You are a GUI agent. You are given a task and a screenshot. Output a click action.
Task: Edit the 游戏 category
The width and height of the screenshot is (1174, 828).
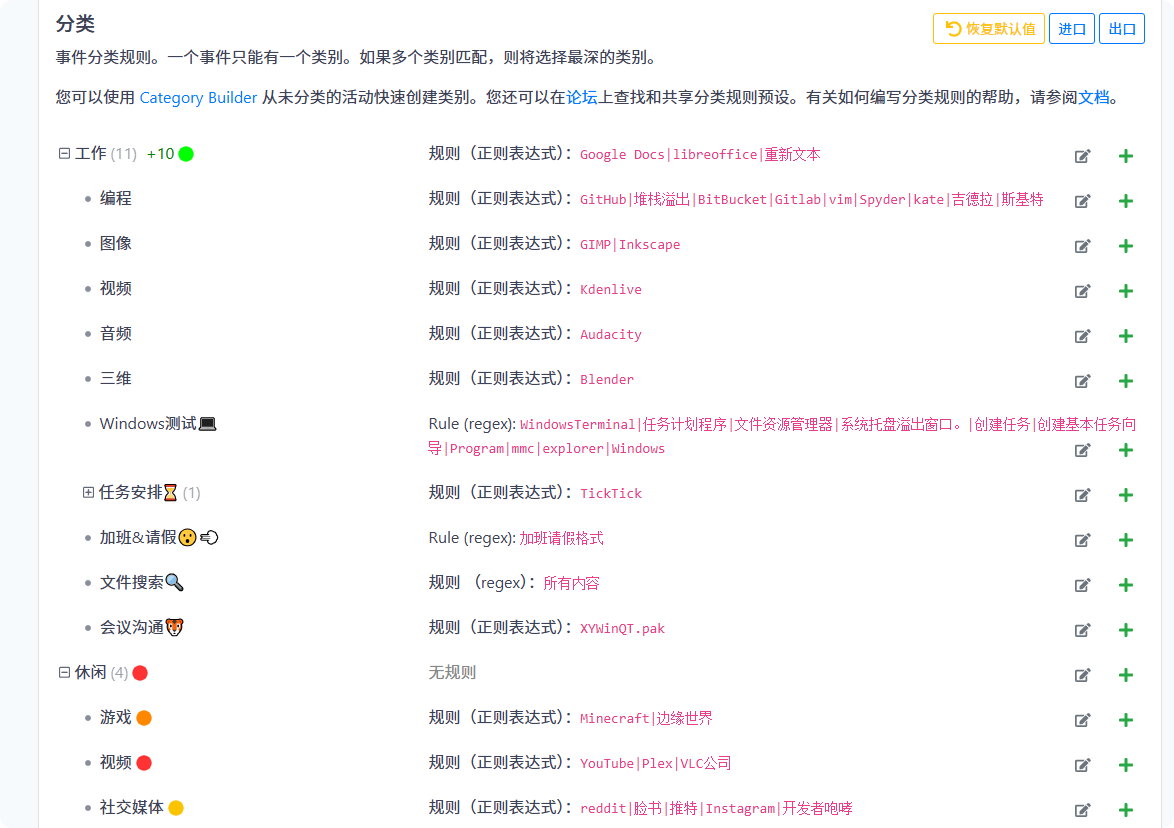[x=1083, y=719]
